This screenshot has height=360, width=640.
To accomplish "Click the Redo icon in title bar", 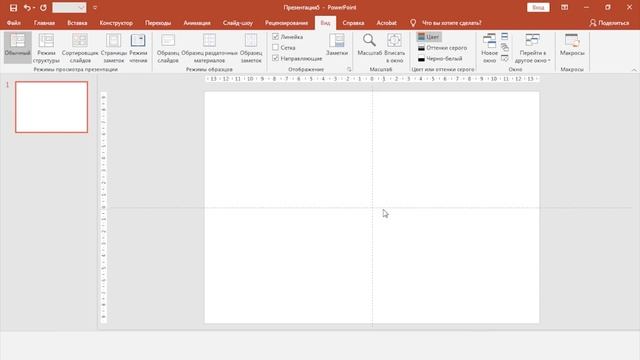I will [43, 8].
